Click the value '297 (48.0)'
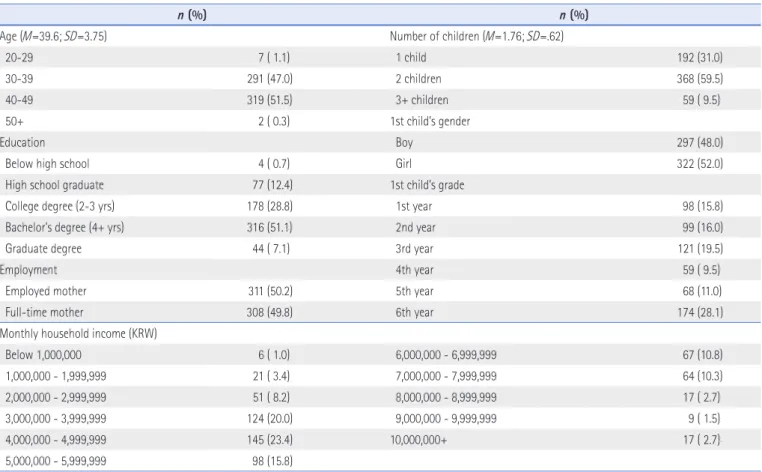 (700, 142)
